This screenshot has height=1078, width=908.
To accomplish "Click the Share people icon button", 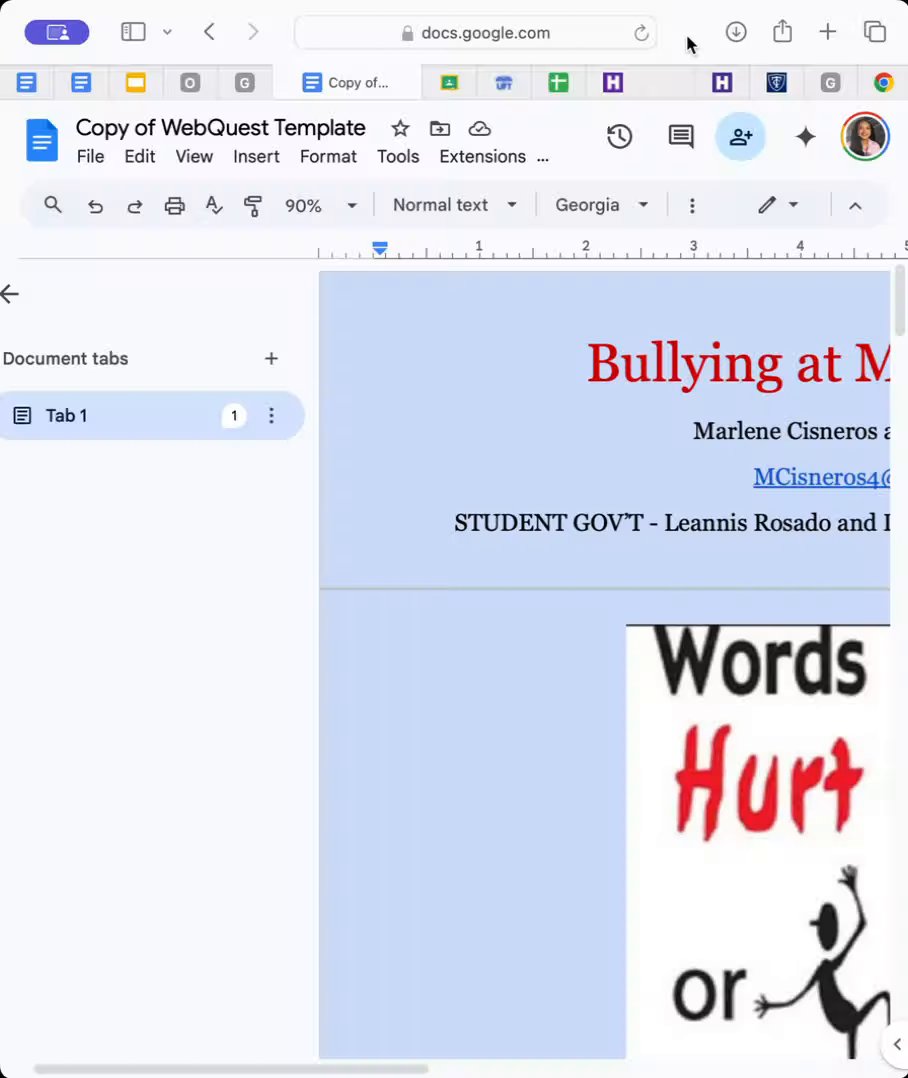I will point(740,137).
